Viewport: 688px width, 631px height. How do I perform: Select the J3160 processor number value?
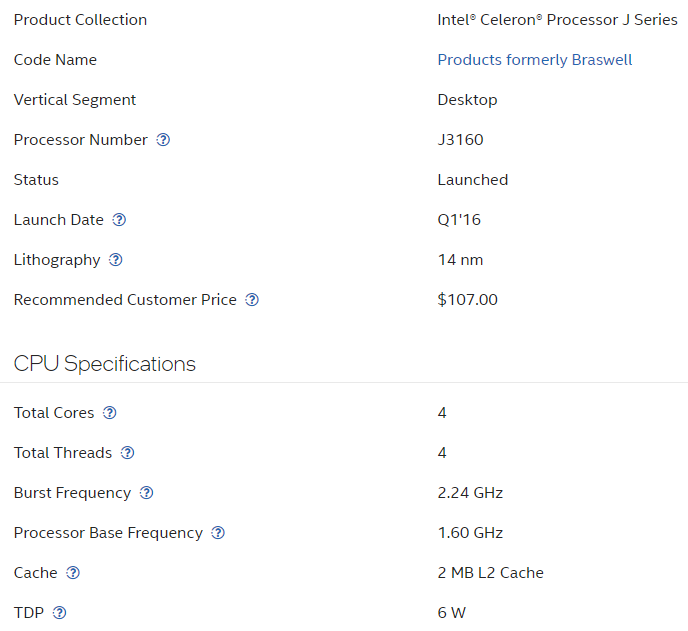click(460, 140)
